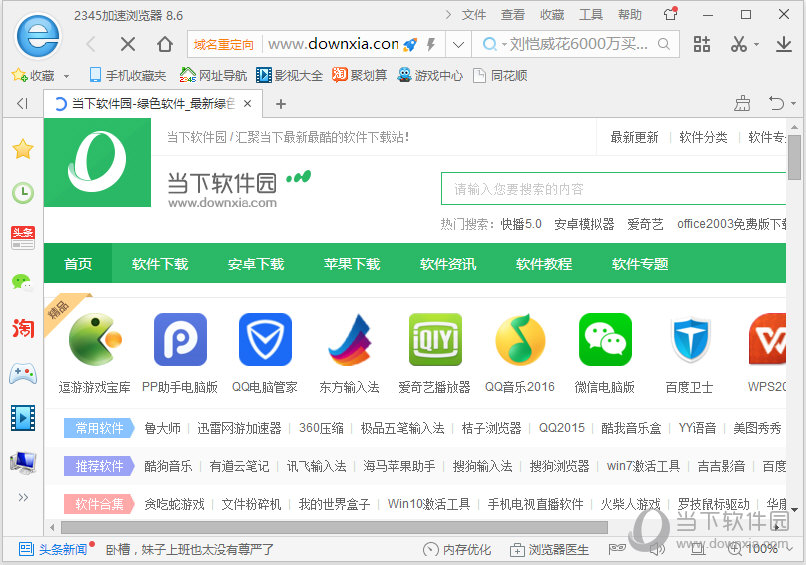
Task: Open the skin shirt icon in title bar
Action: coord(670,14)
